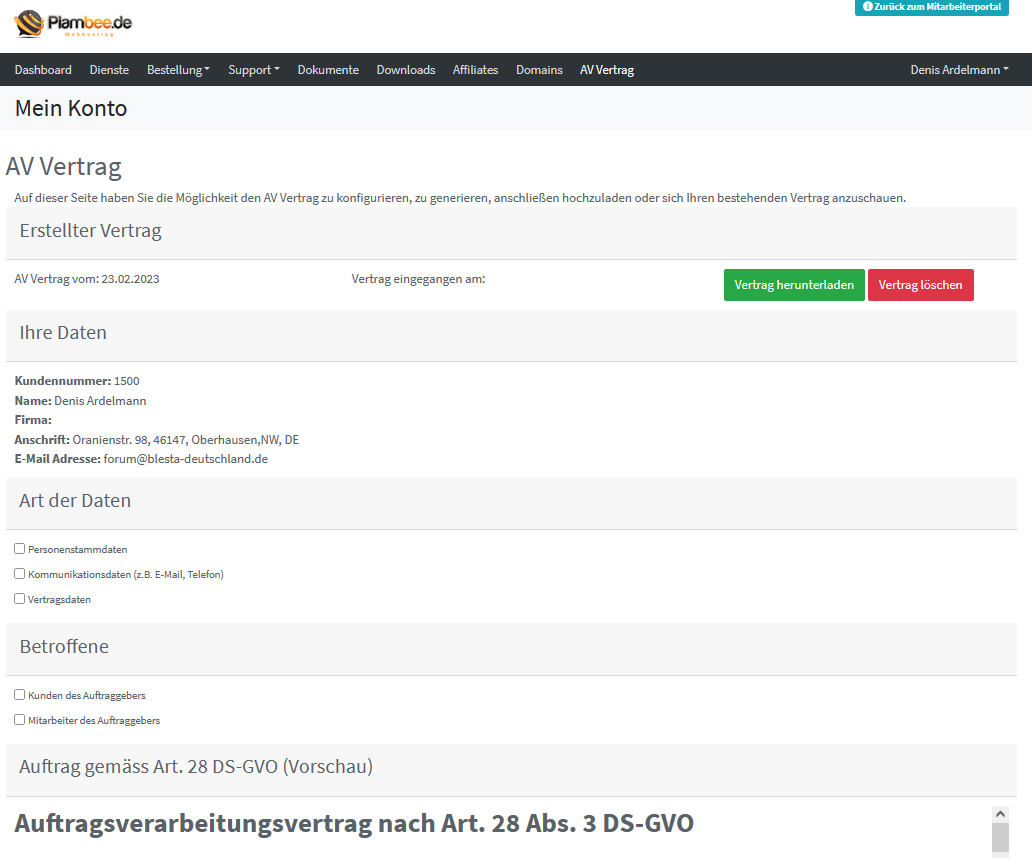Expand the Support dropdown menu
This screenshot has width=1032, height=858.
tap(253, 70)
